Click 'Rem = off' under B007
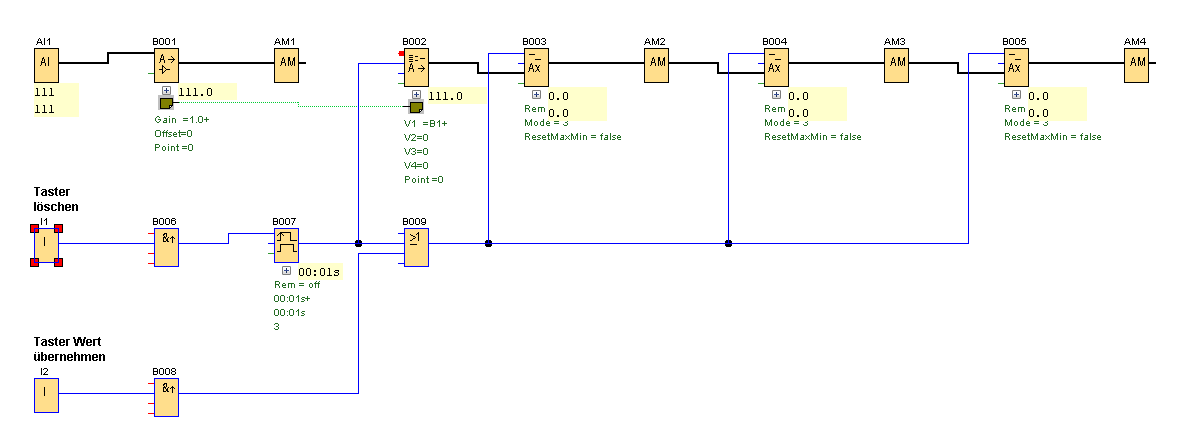This screenshot has height=438, width=1180. (x=297, y=284)
